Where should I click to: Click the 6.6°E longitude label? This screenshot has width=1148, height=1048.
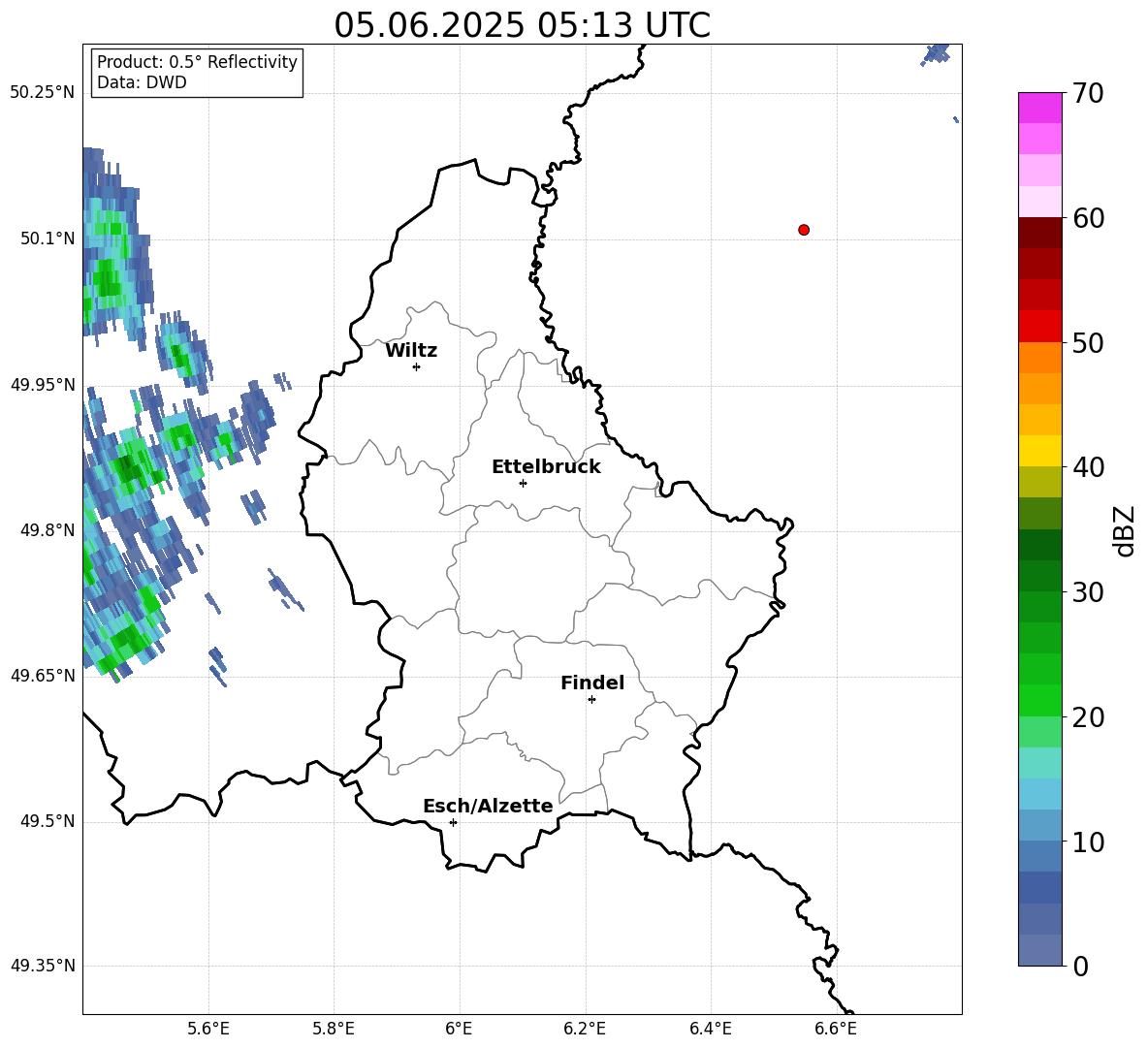click(836, 1029)
